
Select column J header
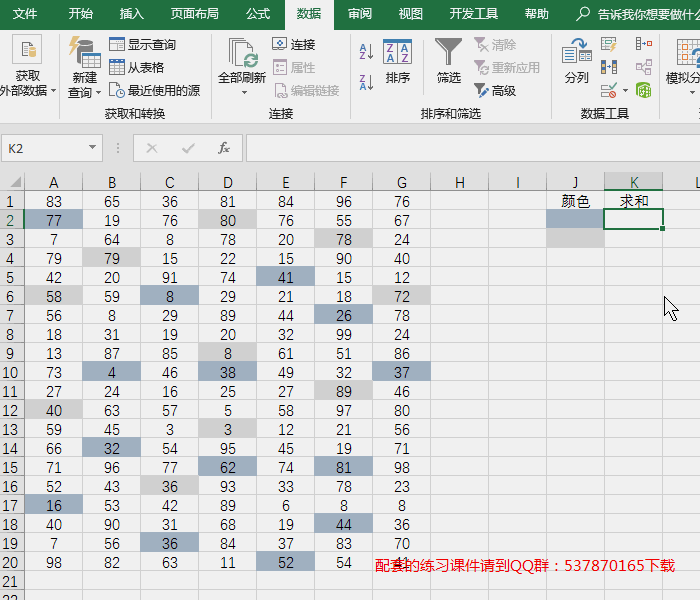point(575,182)
